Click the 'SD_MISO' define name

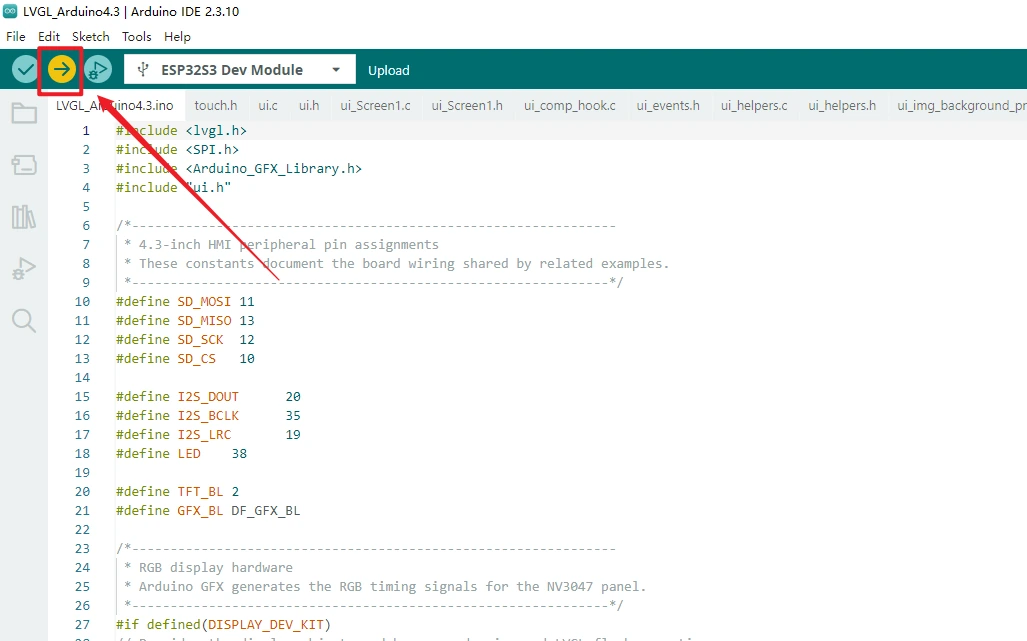(204, 321)
